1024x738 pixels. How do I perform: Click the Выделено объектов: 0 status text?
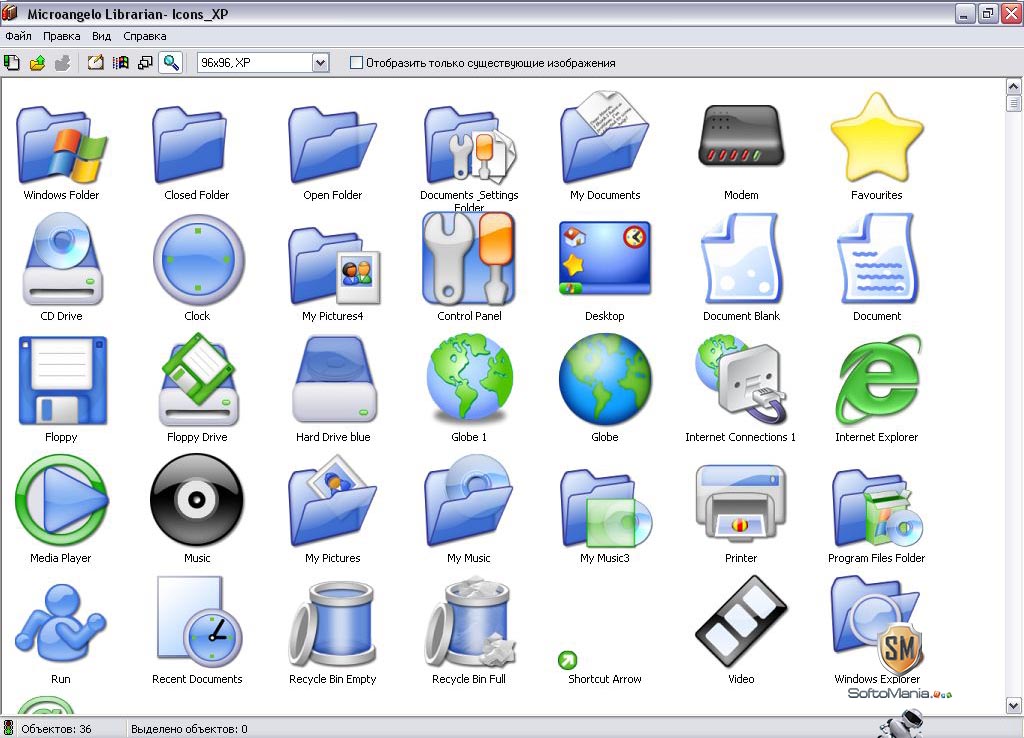point(189,729)
